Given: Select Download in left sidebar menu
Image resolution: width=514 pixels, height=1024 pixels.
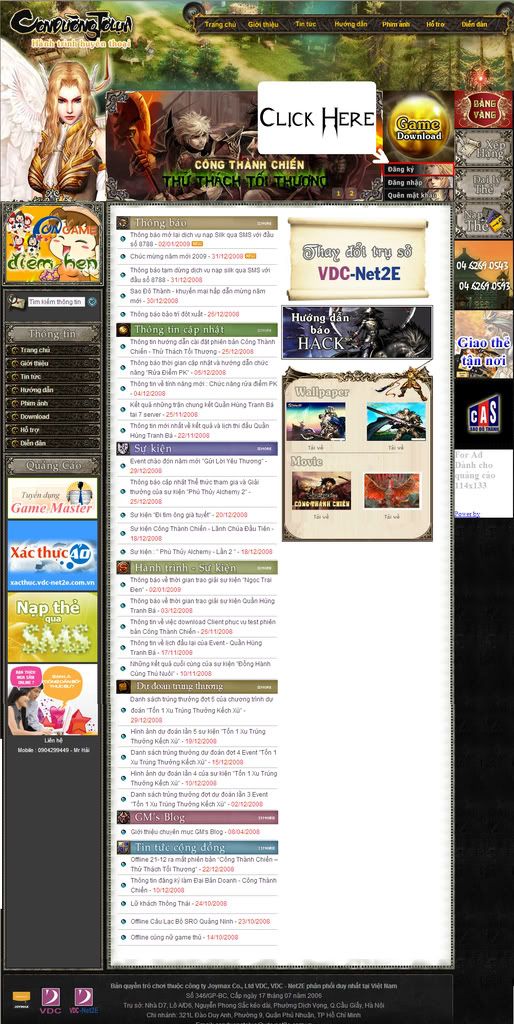Looking at the screenshot, I should pyautogui.click(x=53, y=417).
